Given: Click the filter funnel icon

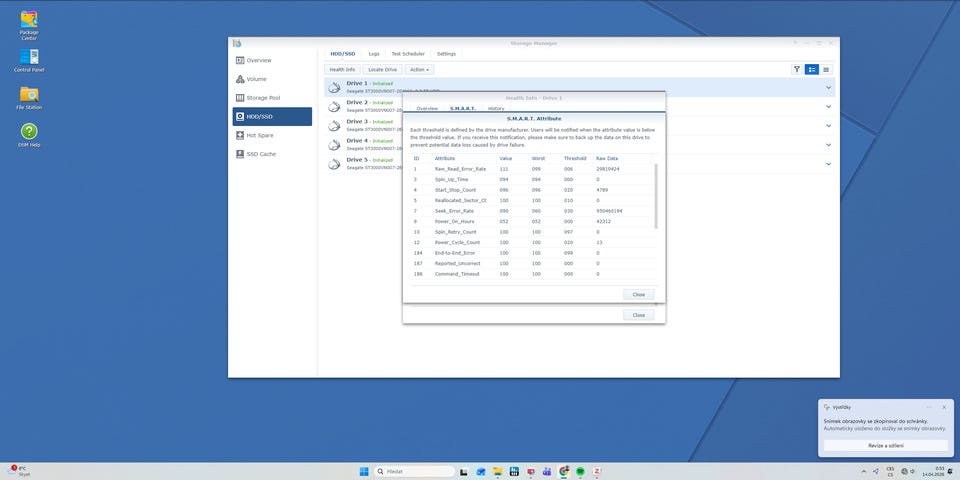Looking at the screenshot, I should coord(797,70).
